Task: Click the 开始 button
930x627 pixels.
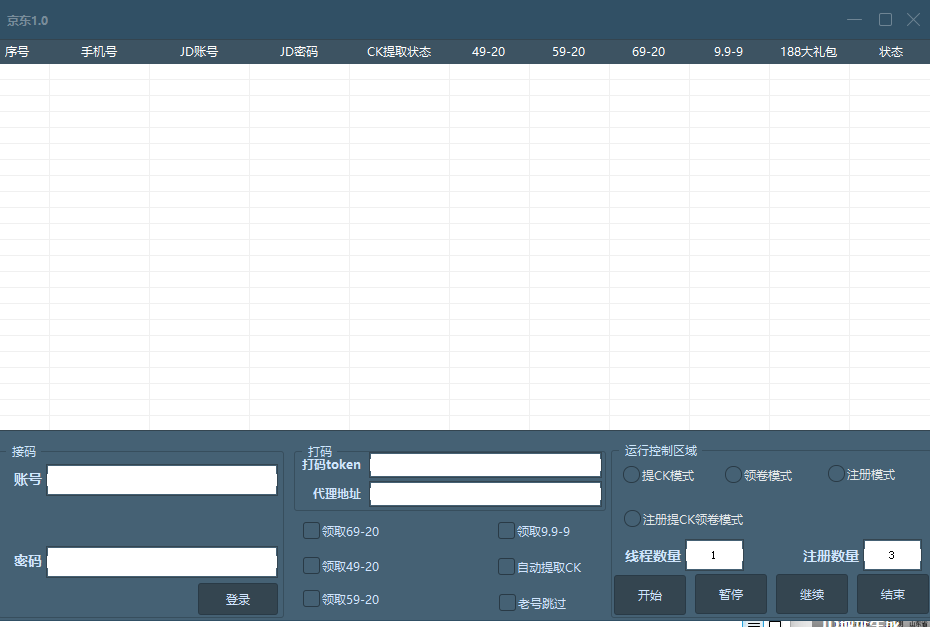Action: pyautogui.click(x=649, y=594)
